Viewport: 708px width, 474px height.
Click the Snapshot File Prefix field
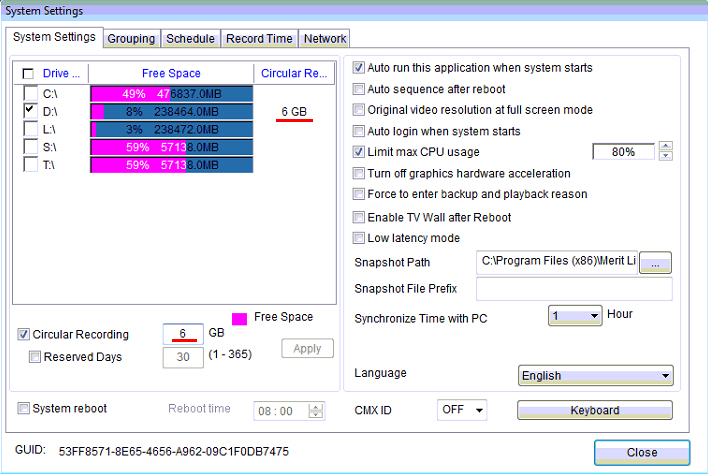click(x=574, y=290)
